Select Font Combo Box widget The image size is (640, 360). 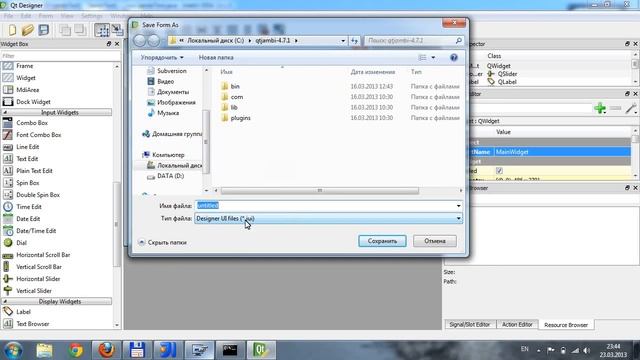38,135
